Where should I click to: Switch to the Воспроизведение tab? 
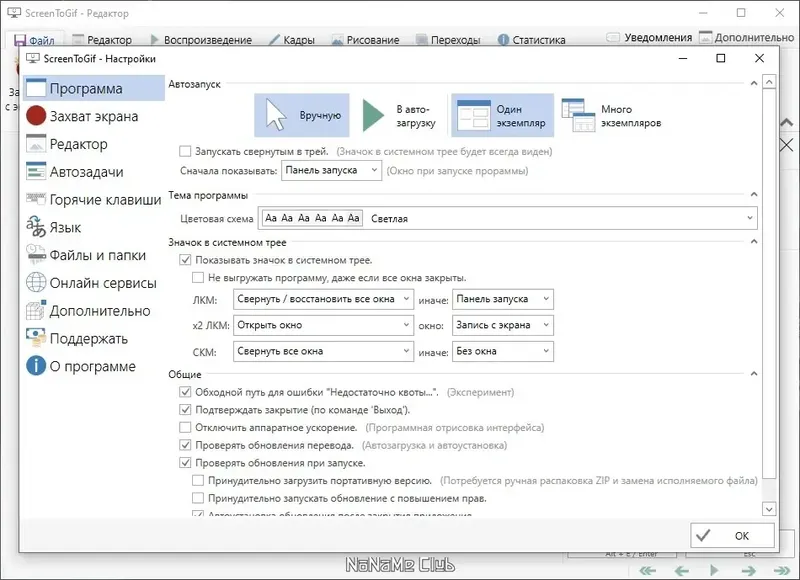(201, 40)
